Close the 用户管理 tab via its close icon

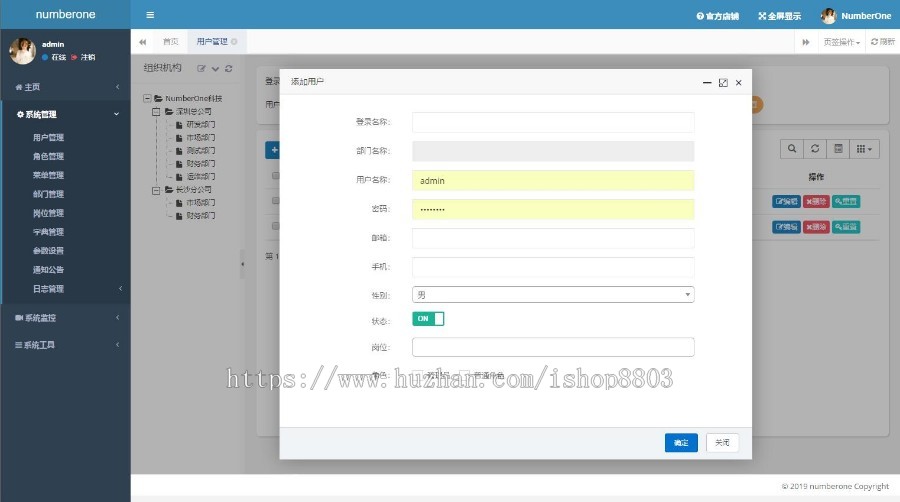[x=234, y=42]
